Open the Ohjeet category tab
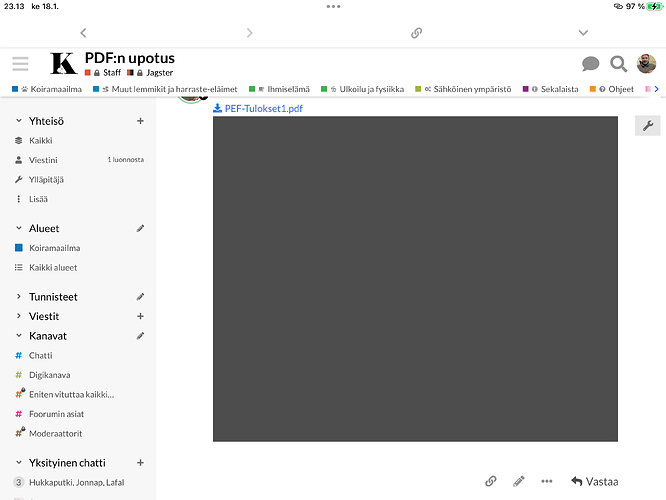The width and height of the screenshot is (666, 500). (x=612, y=89)
